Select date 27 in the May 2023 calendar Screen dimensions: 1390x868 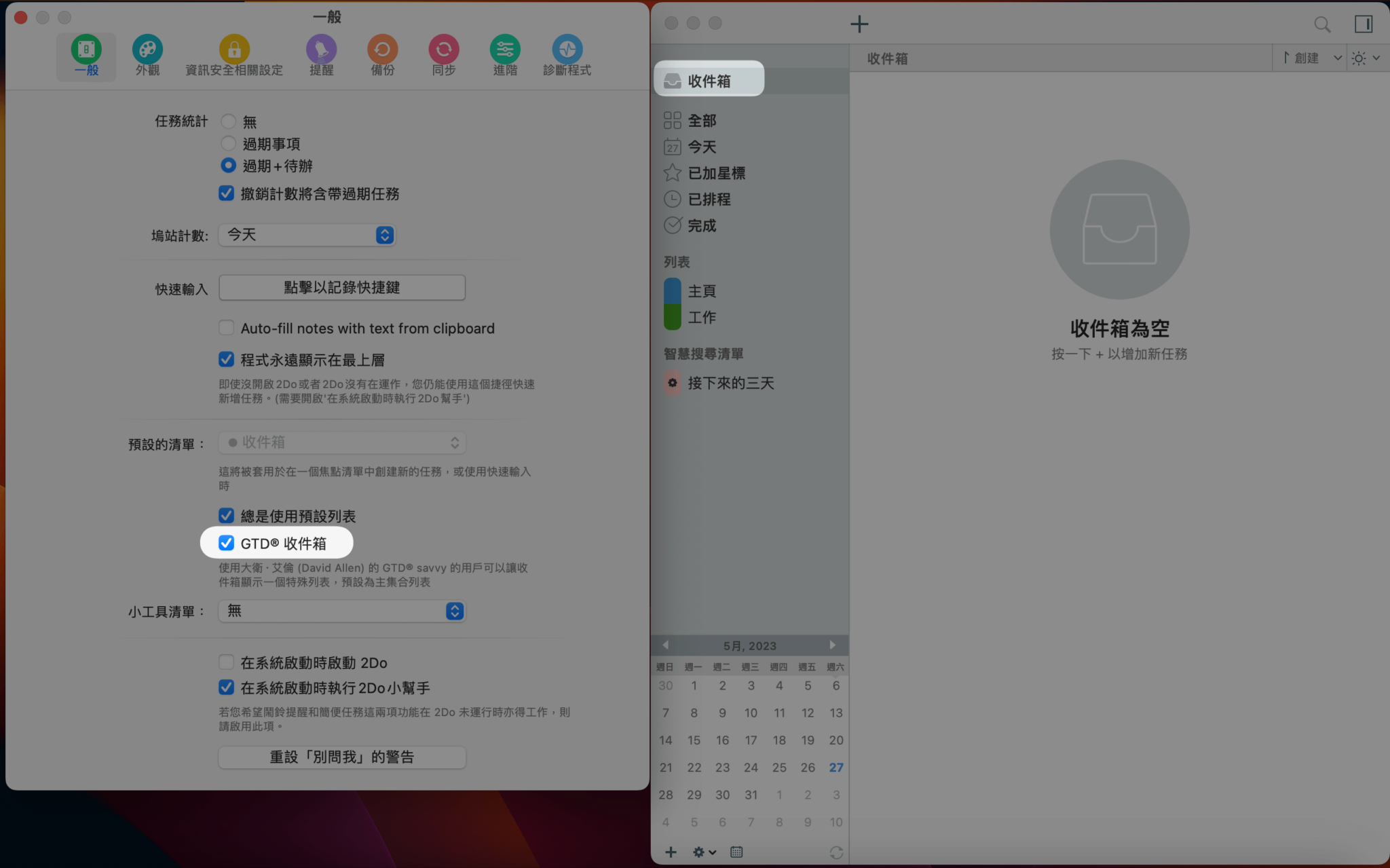pyautogui.click(x=836, y=767)
